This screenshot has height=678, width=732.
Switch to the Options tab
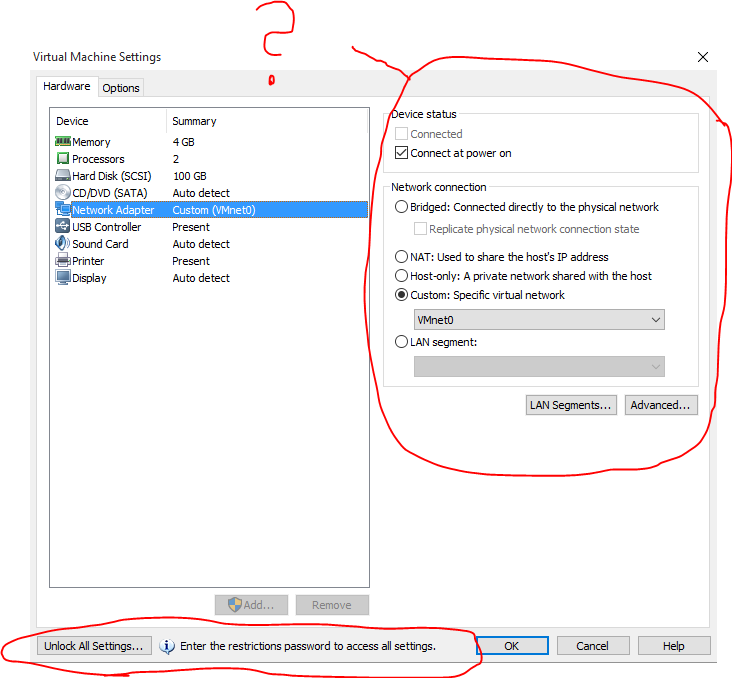coord(121,88)
